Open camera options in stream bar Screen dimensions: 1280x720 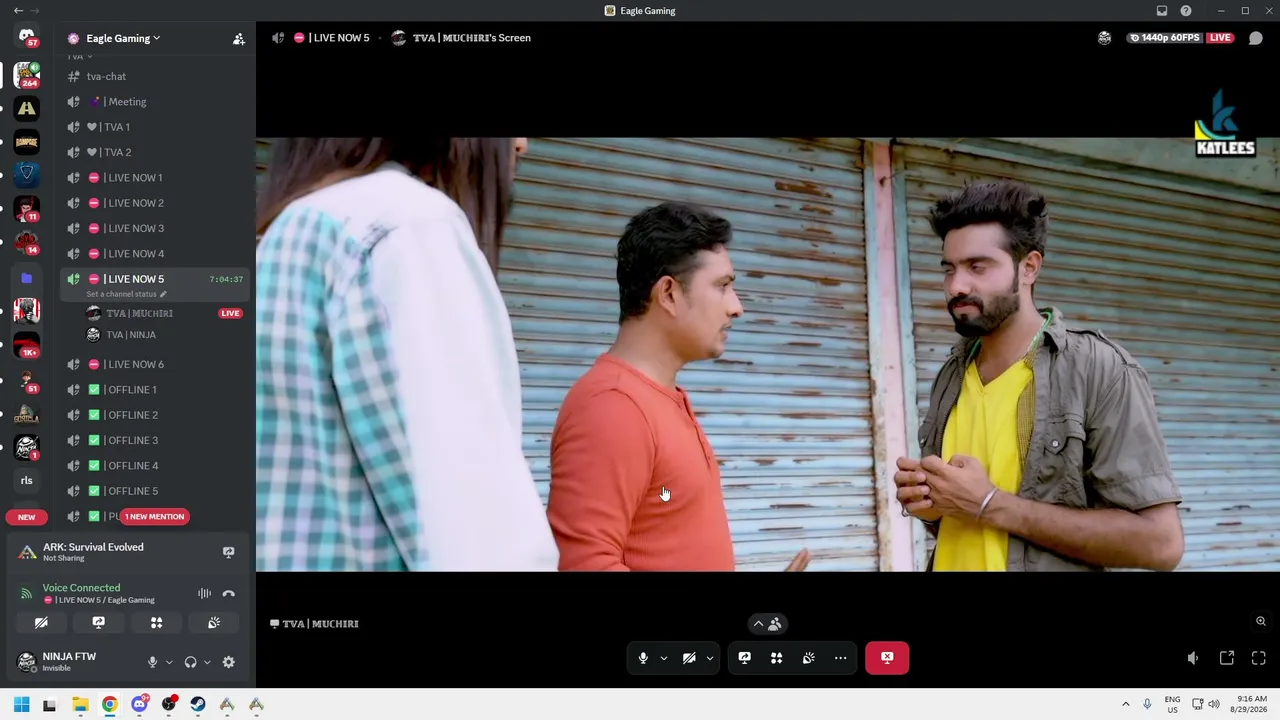pos(709,658)
